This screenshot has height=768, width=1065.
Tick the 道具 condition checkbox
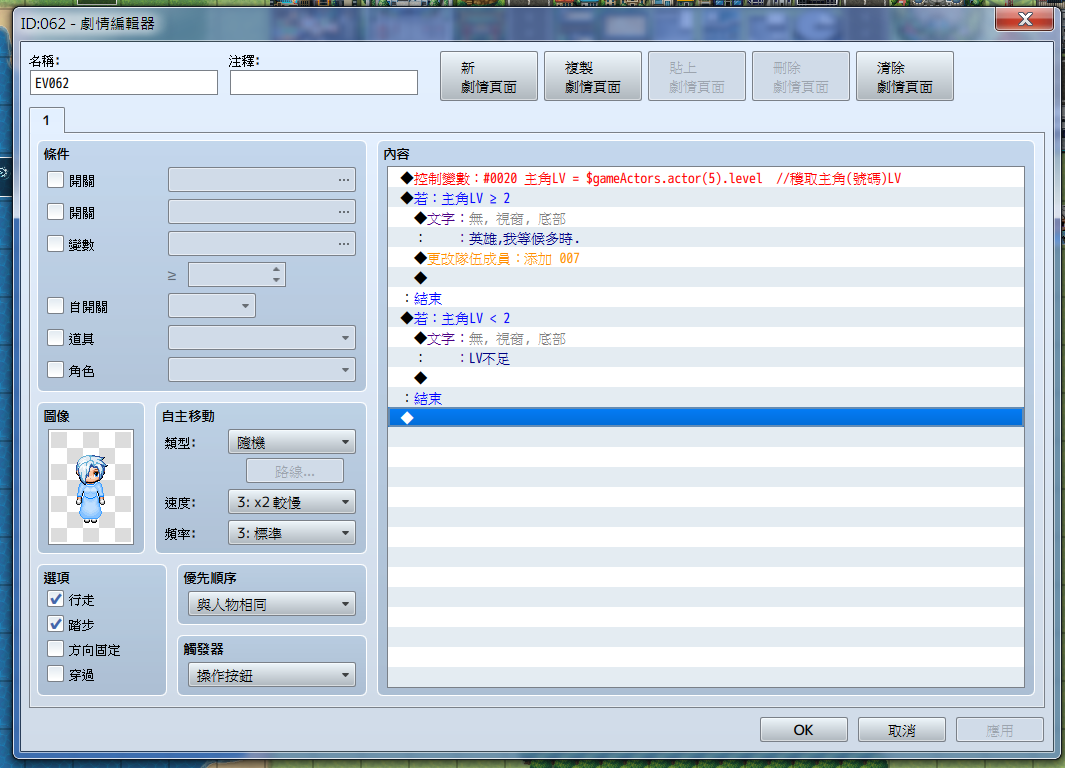[56, 337]
